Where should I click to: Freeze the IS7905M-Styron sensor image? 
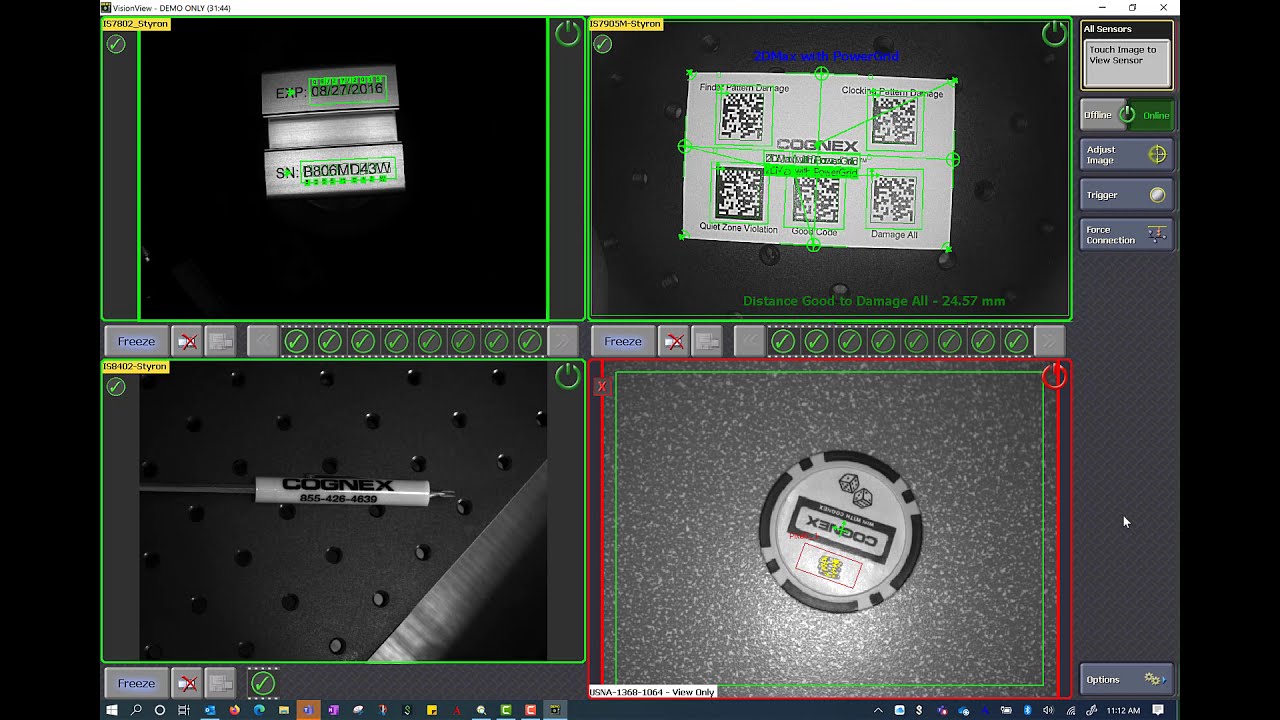(x=623, y=341)
